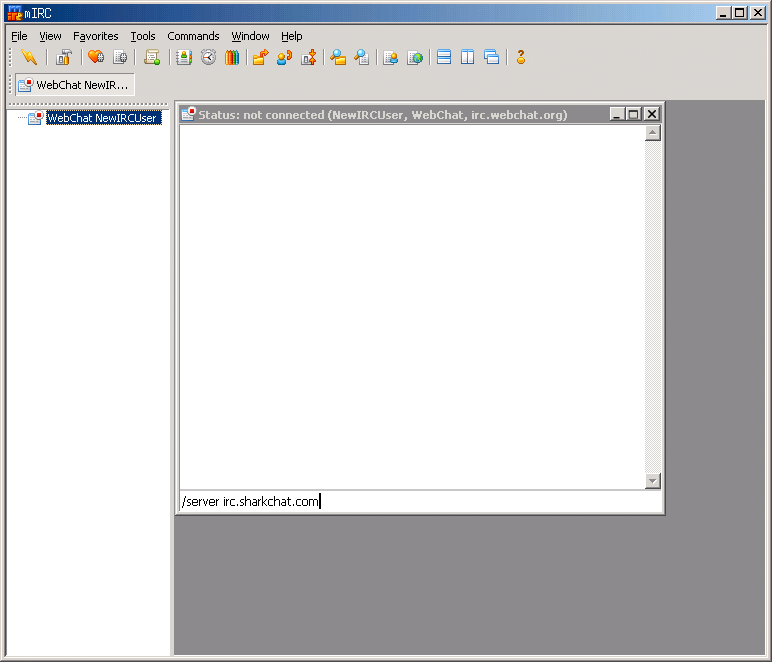The image size is (772, 662).
Task: Click the /server command input box
Action: pyautogui.click(x=420, y=501)
